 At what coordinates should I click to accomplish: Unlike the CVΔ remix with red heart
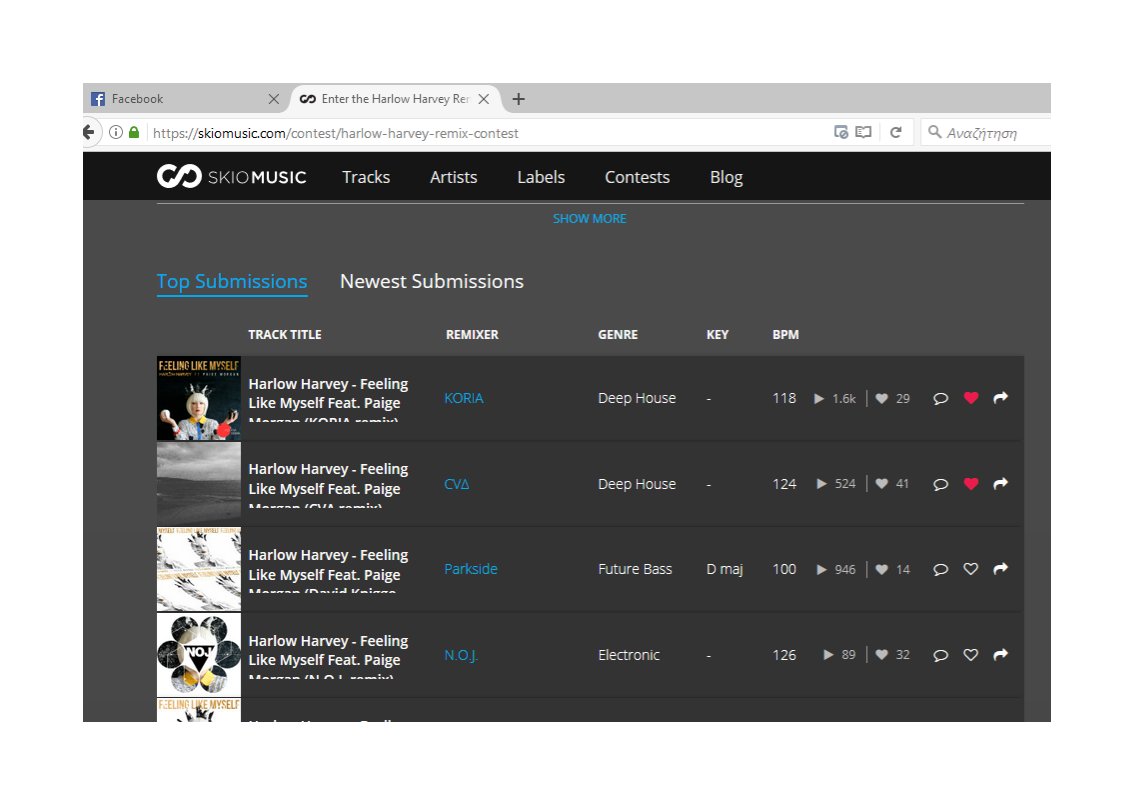971,484
